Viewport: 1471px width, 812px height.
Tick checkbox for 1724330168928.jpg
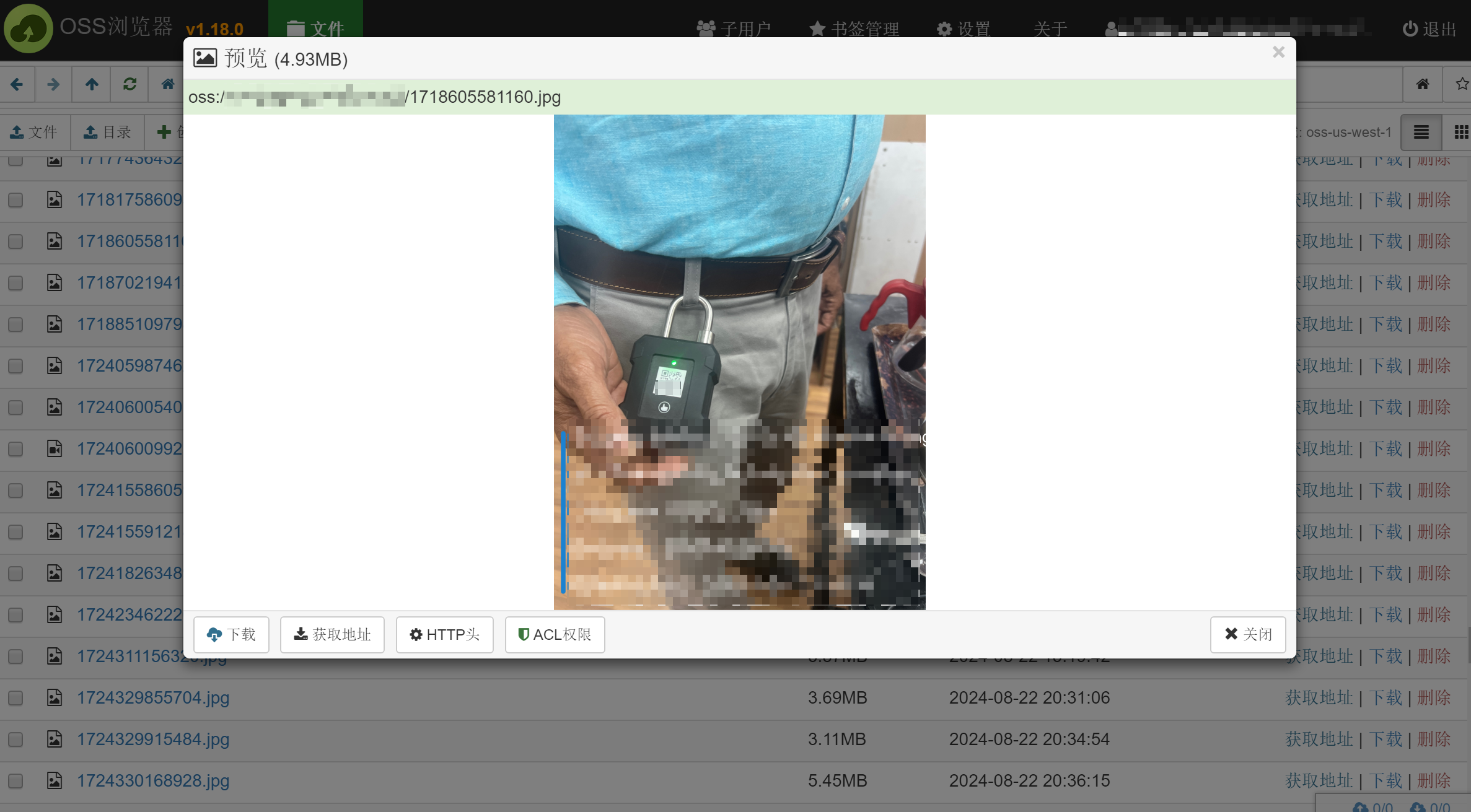pos(15,781)
